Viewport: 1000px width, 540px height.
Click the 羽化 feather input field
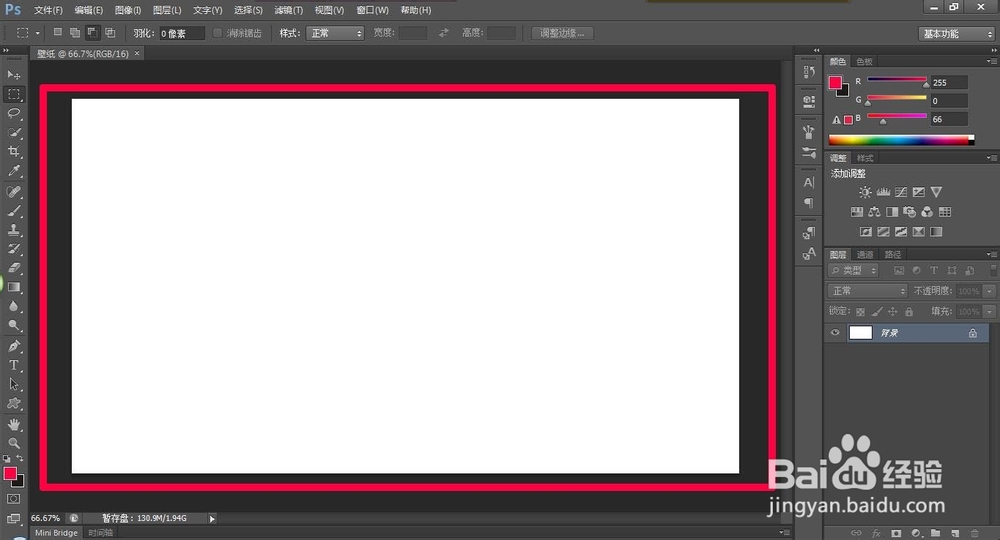(182, 33)
